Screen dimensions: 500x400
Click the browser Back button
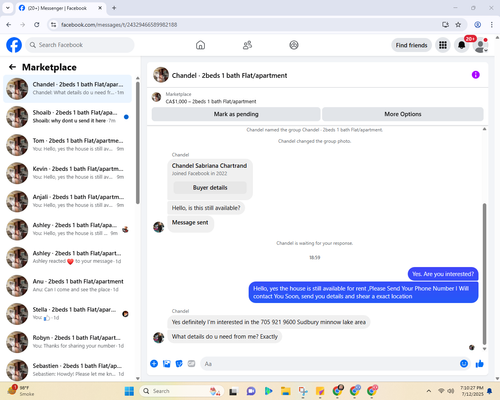click(x=9, y=25)
